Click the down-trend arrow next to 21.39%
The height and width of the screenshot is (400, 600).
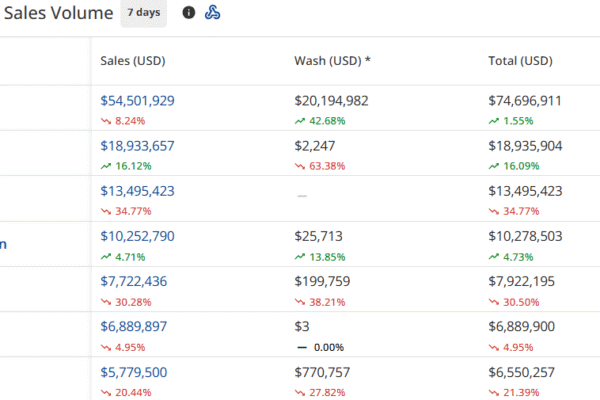pos(494,392)
